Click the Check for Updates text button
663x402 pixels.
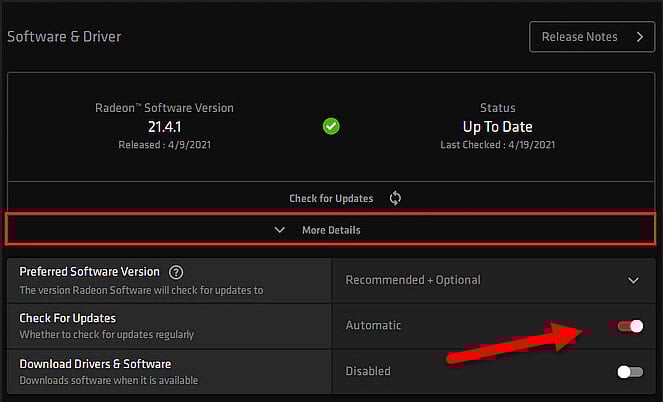tap(331, 198)
